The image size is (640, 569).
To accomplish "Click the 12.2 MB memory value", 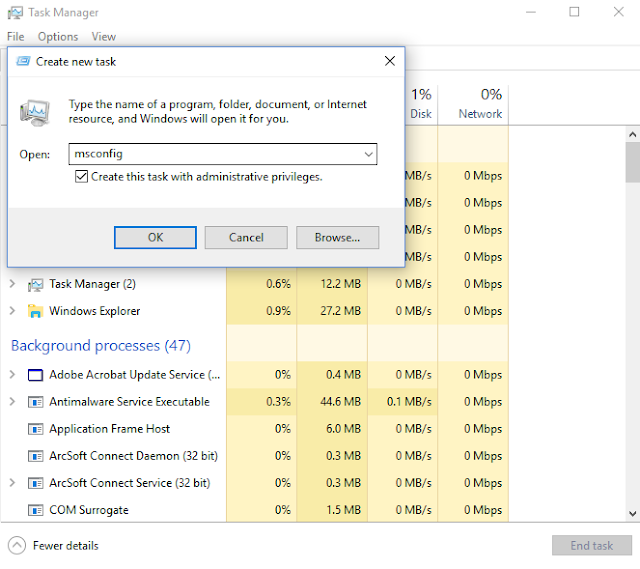I will 340,284.
